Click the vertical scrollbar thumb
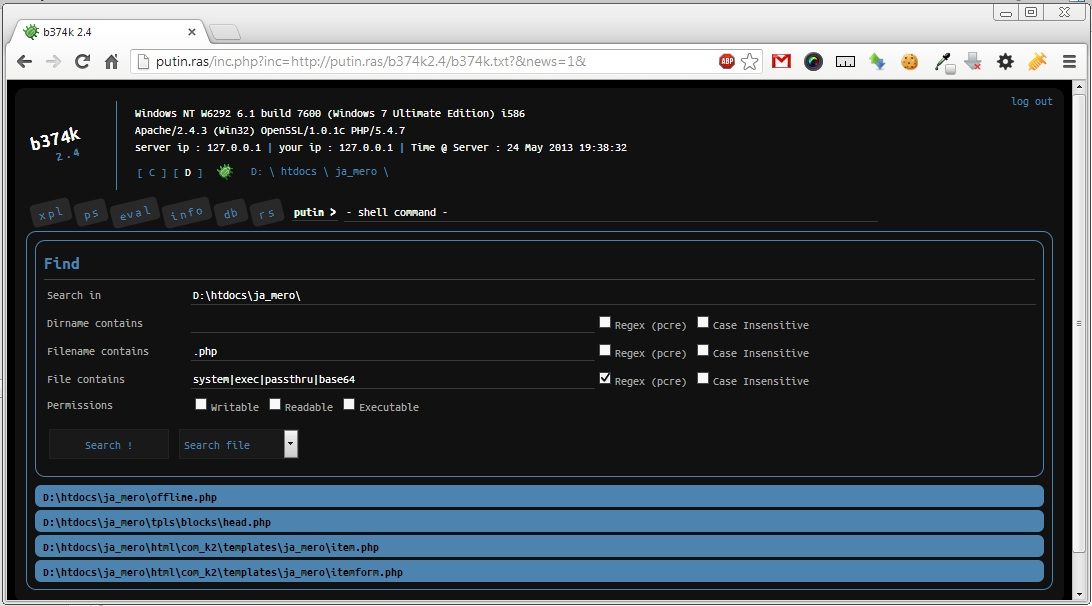The width and height of the screenshot is (1092, 606). pyautogui.click(x=1079, y=323)
